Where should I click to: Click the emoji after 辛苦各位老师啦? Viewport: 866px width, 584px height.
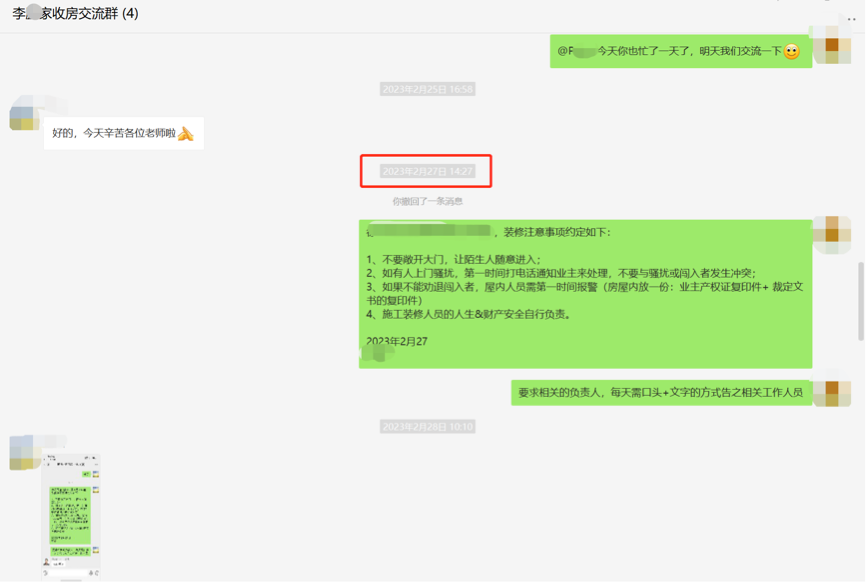(185, 133)
